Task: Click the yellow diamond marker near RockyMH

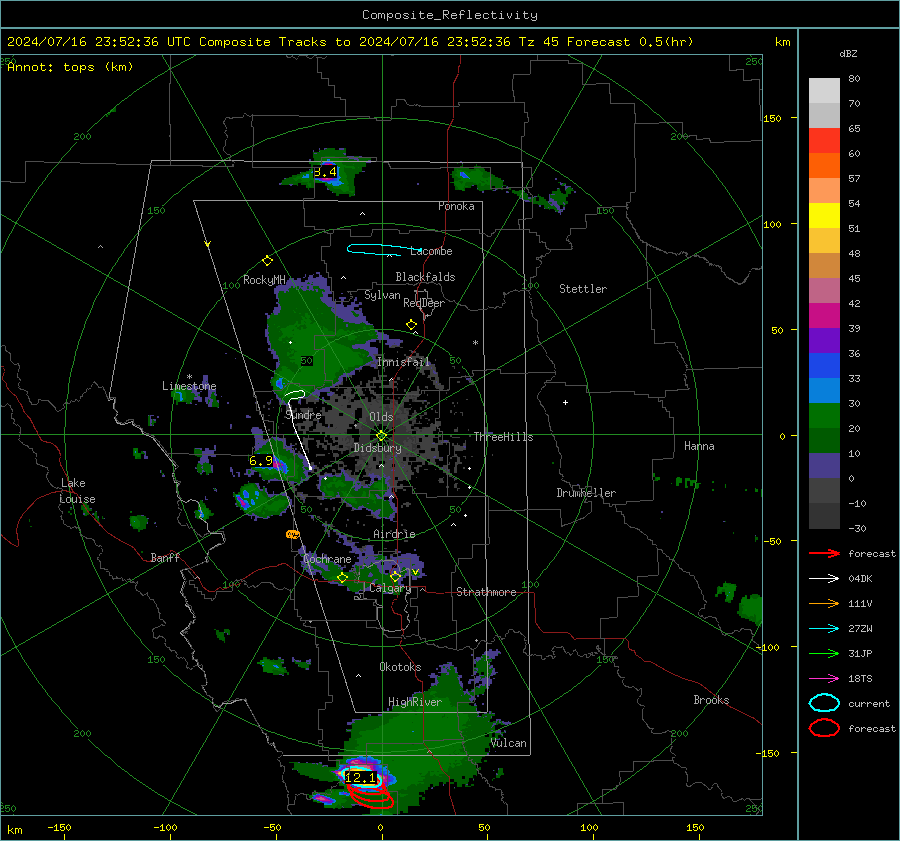Action: [x=267, y=261]
